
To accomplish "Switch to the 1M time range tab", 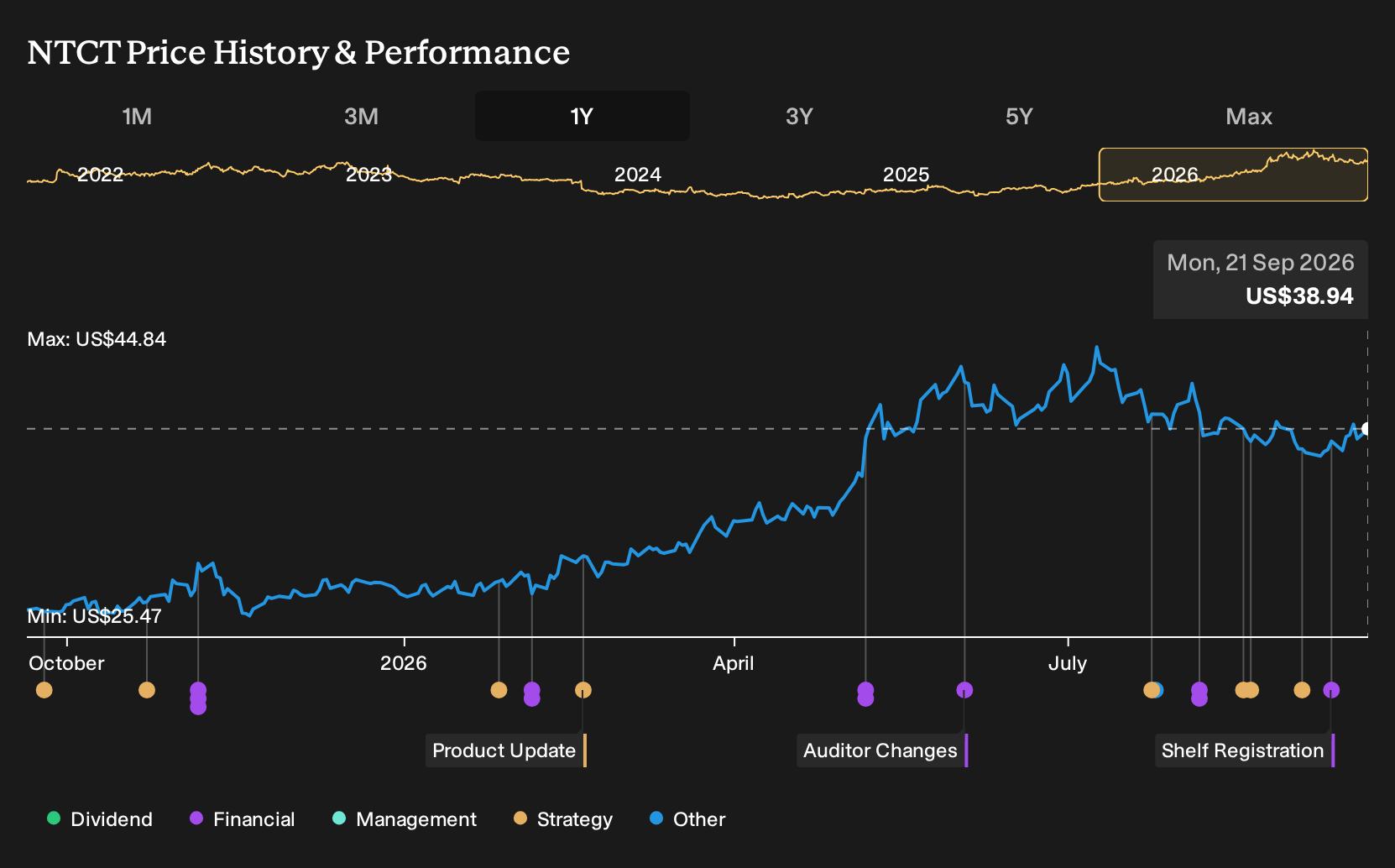I will [x=137, y=116].
